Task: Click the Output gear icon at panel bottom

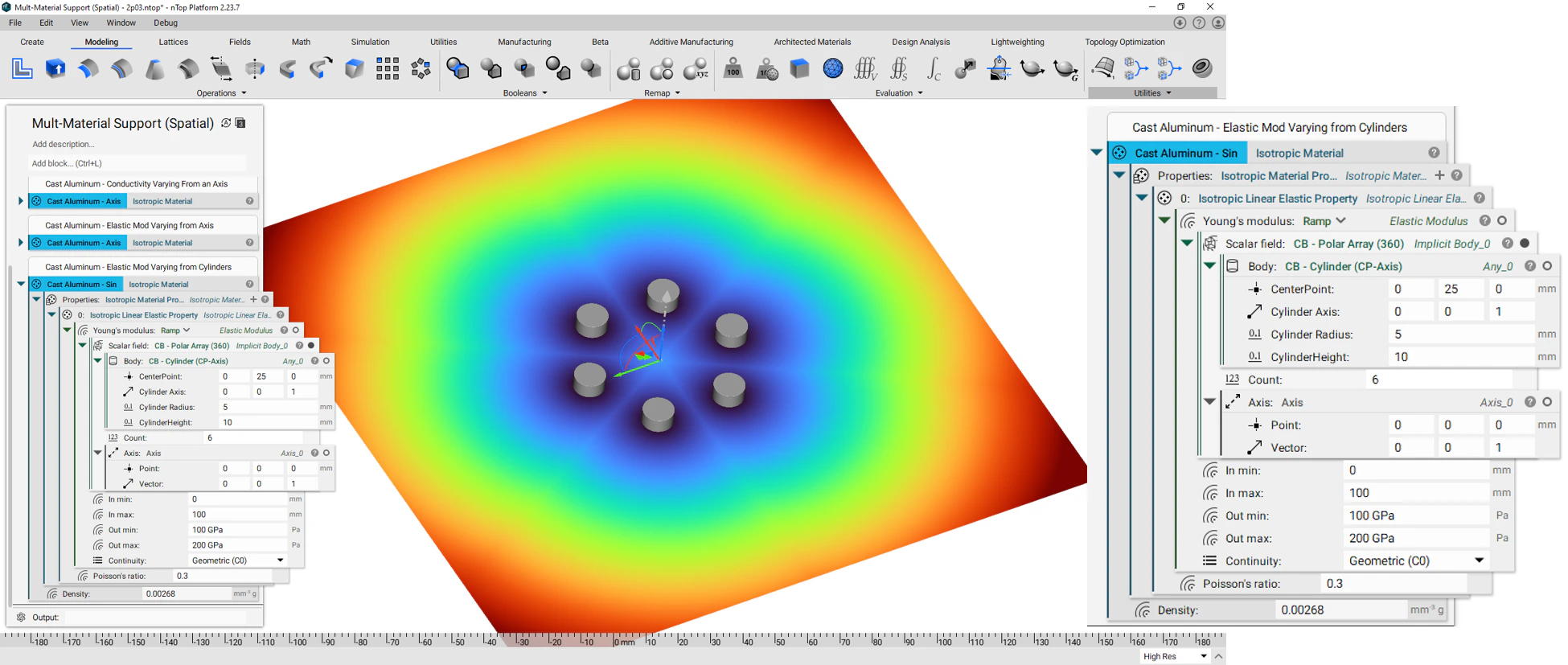Action: pos(21,618)
